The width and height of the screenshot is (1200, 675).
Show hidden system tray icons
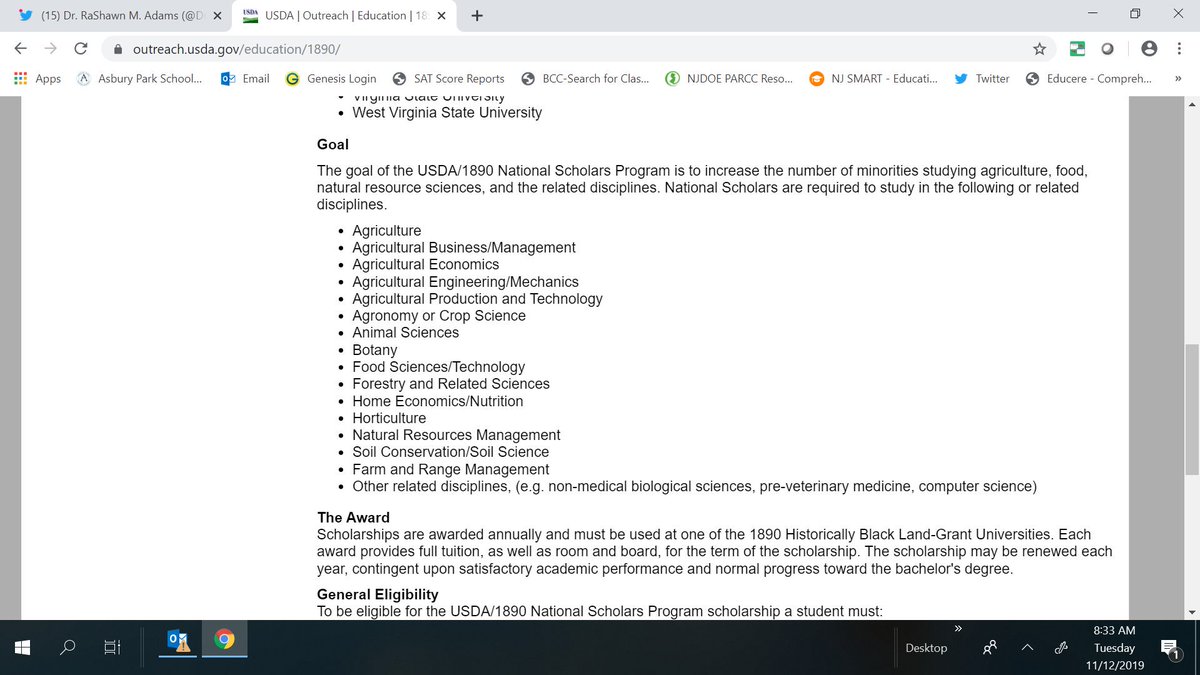click(x=1027, y=648)
